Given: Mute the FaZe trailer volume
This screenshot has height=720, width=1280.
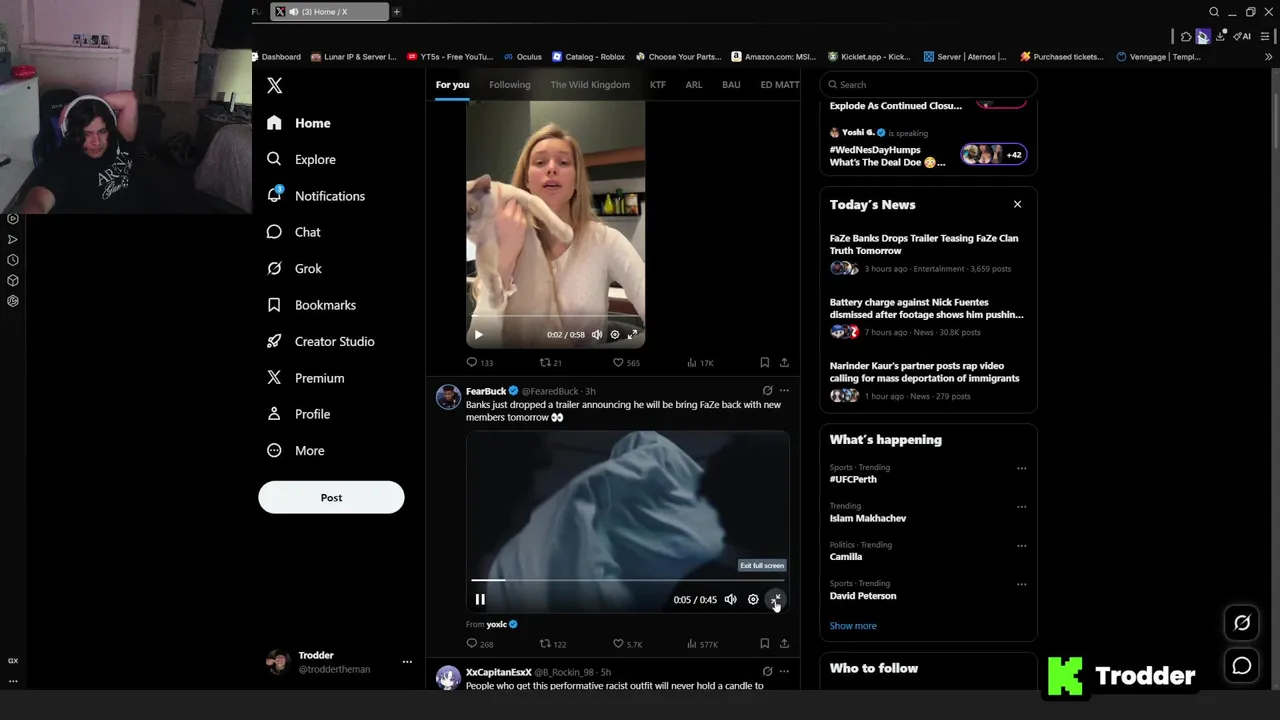Looking at the screenshot, I should coord(730,600).
